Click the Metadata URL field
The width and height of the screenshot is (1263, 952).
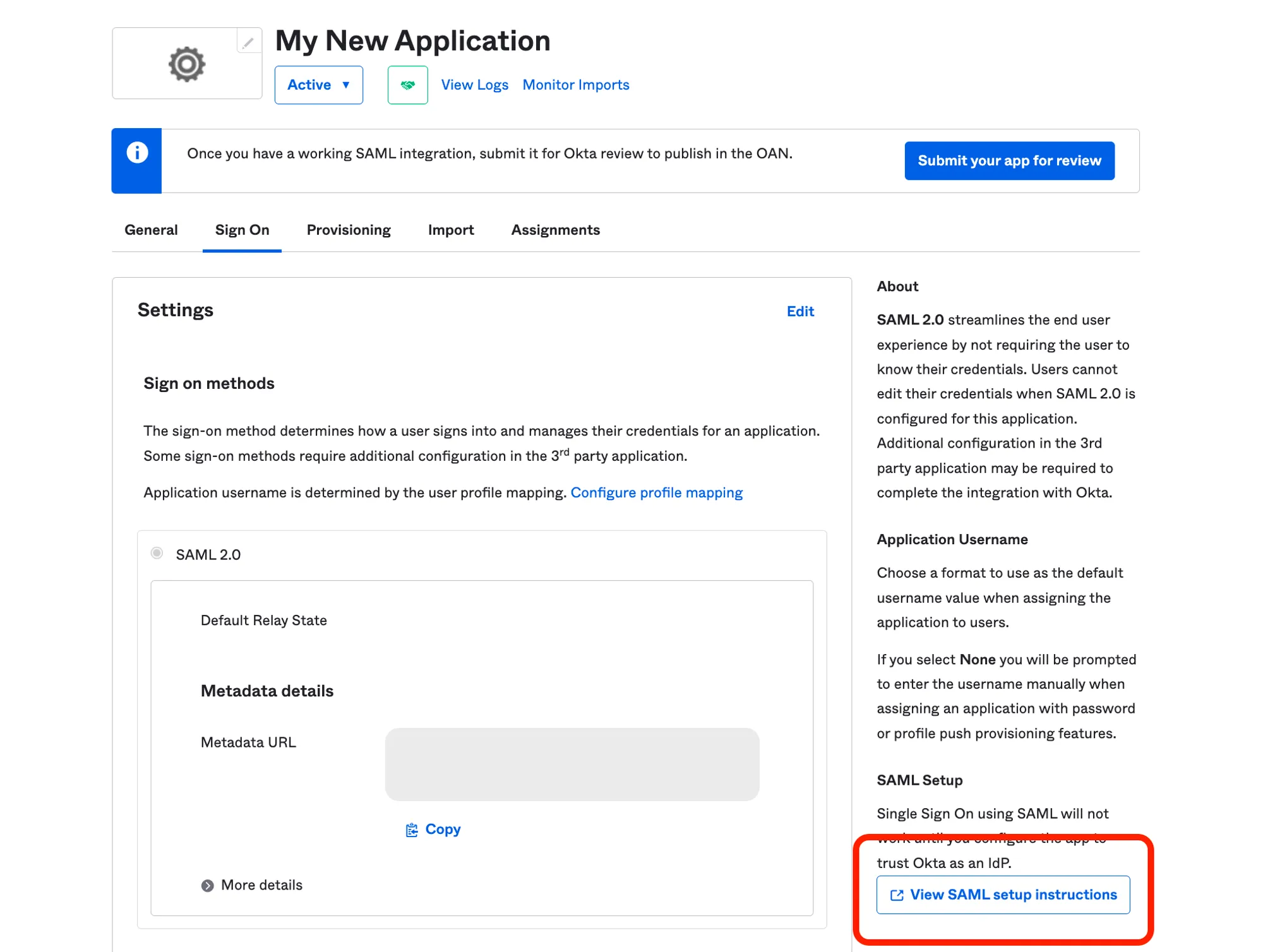click(572, 765)
